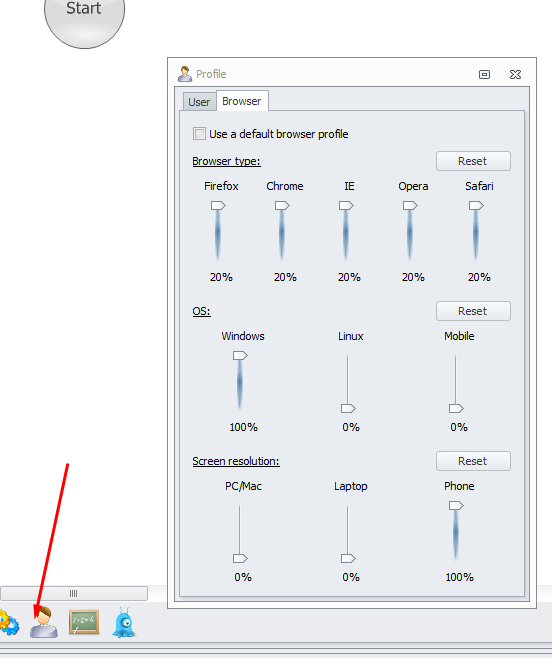Screen dimensions: 552x658
Task: Reset the Browser type settings
Action: [473, 161]
